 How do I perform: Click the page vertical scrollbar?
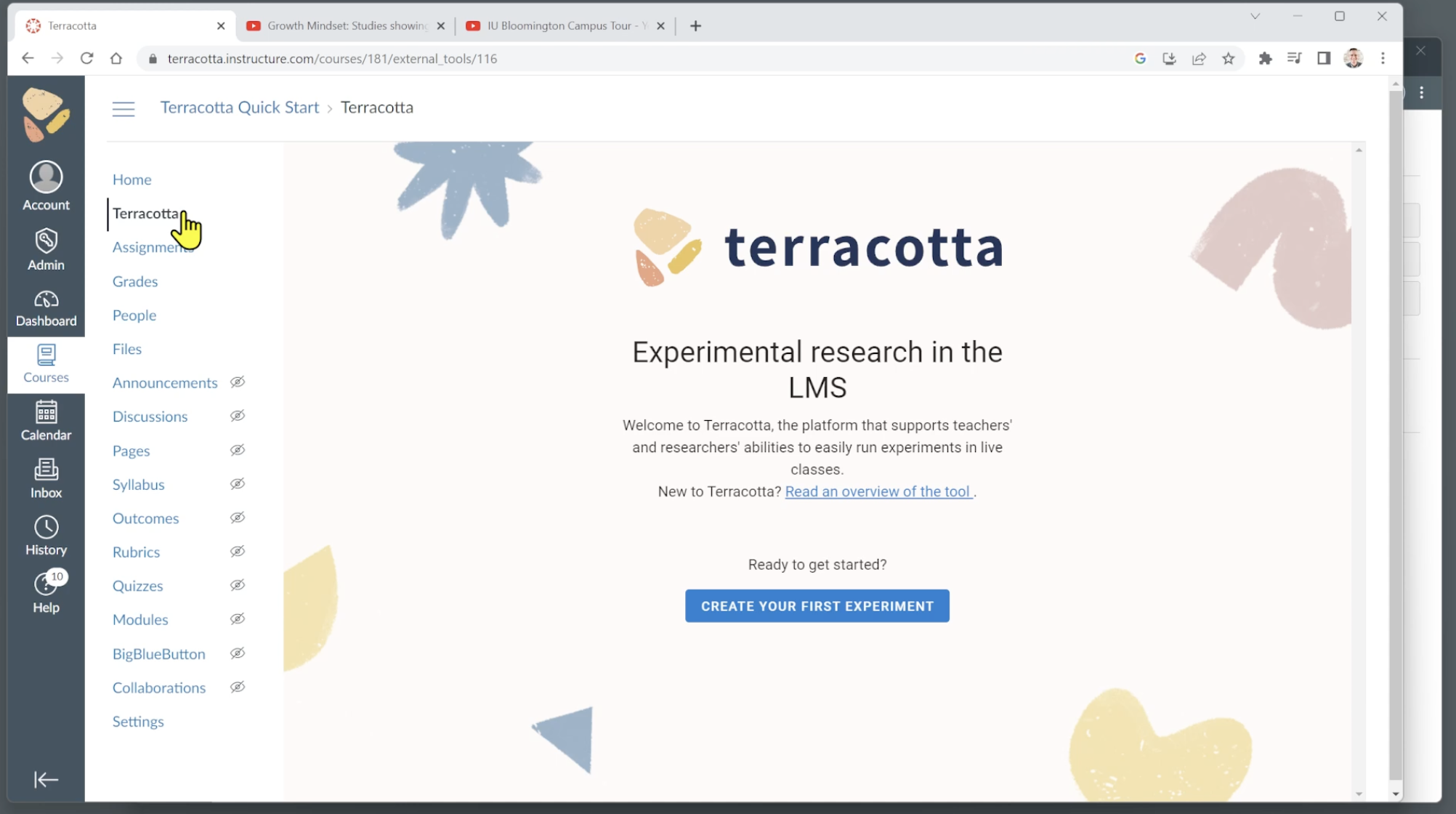click(x=1395, y=436)
